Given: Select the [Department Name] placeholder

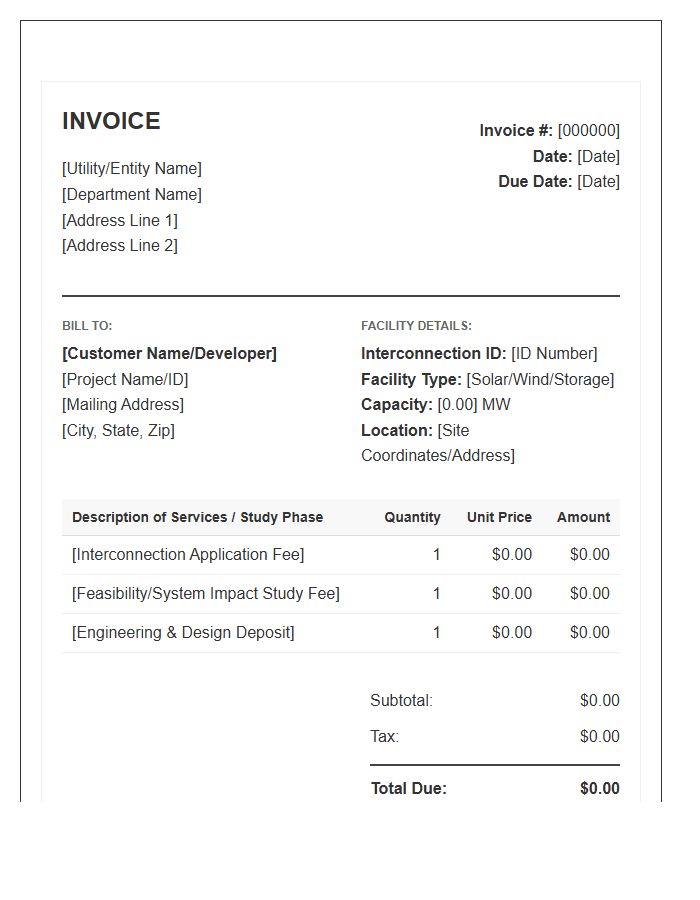Looking at the screenshot, I should 132,195.
